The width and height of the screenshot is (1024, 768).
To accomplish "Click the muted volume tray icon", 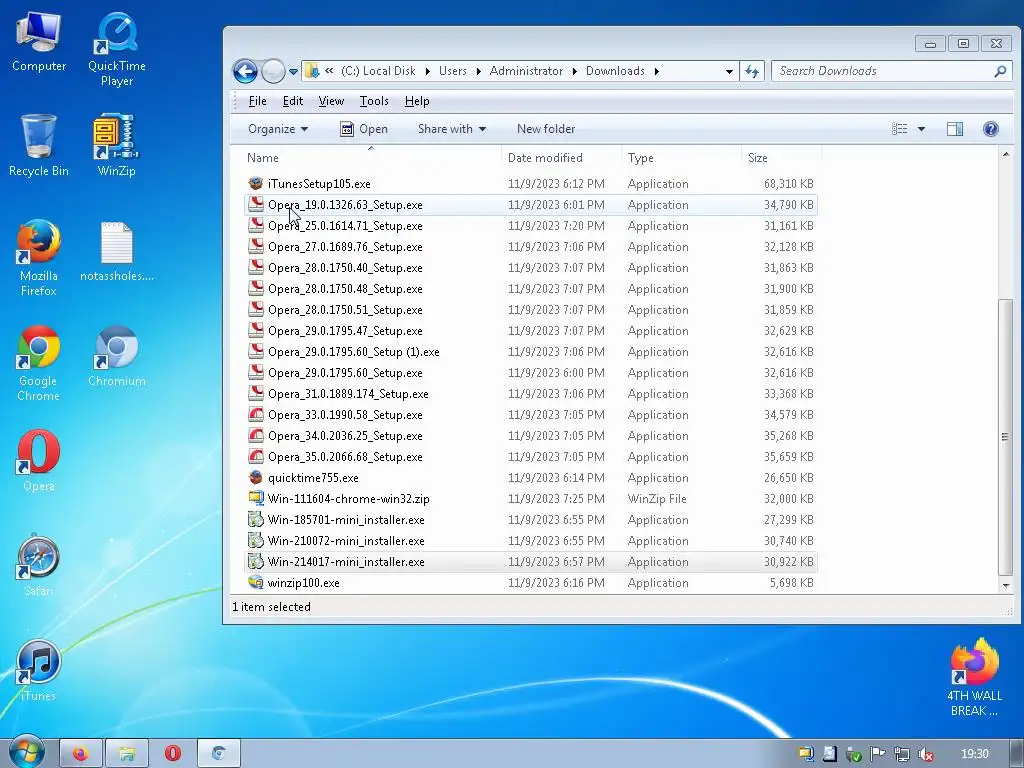I will (x=925, y=754).
